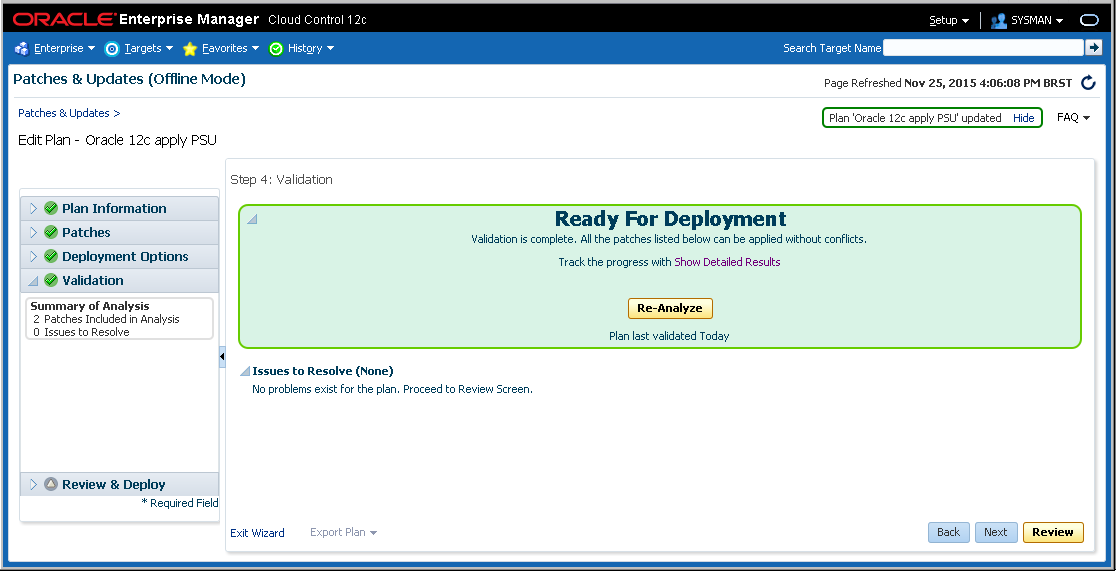This screenshot has width=1116, height=572.
Task: Click the Review button
Action: 1053,532
